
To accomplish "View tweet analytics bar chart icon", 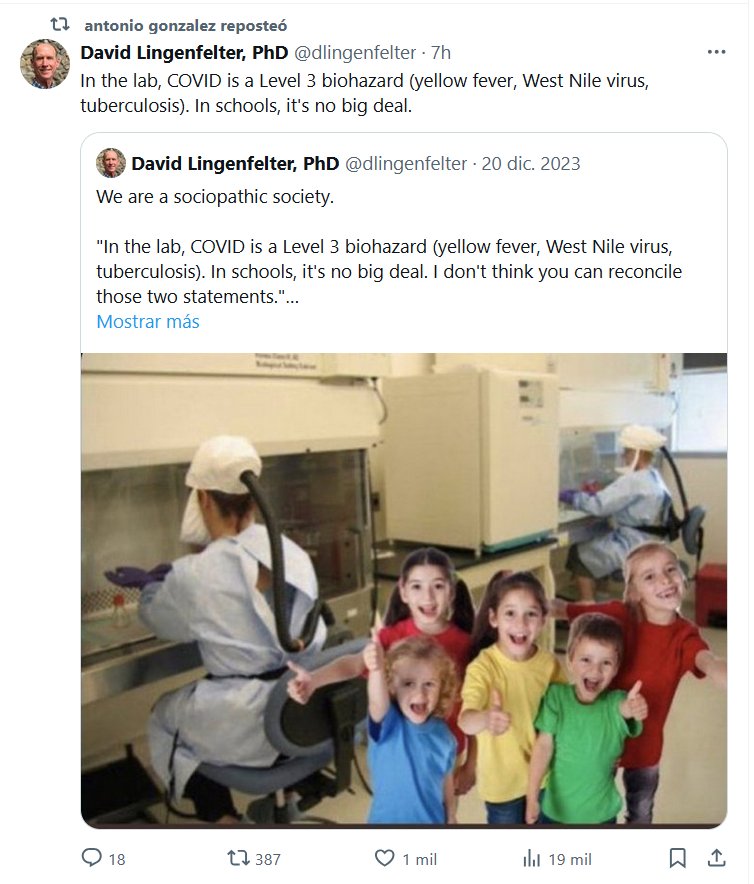I will coord(531,858).
